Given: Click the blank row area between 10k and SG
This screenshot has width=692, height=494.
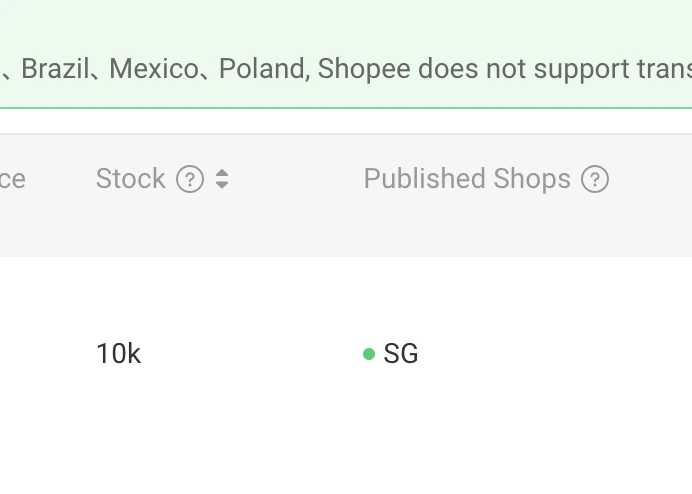Looking at the screenshot, I should [x=250, y=353].
